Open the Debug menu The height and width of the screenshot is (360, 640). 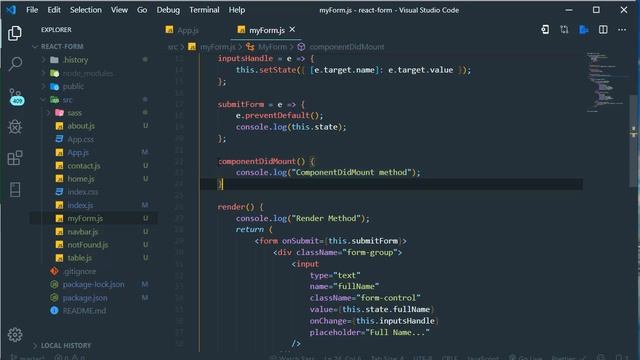pos(168,10)
